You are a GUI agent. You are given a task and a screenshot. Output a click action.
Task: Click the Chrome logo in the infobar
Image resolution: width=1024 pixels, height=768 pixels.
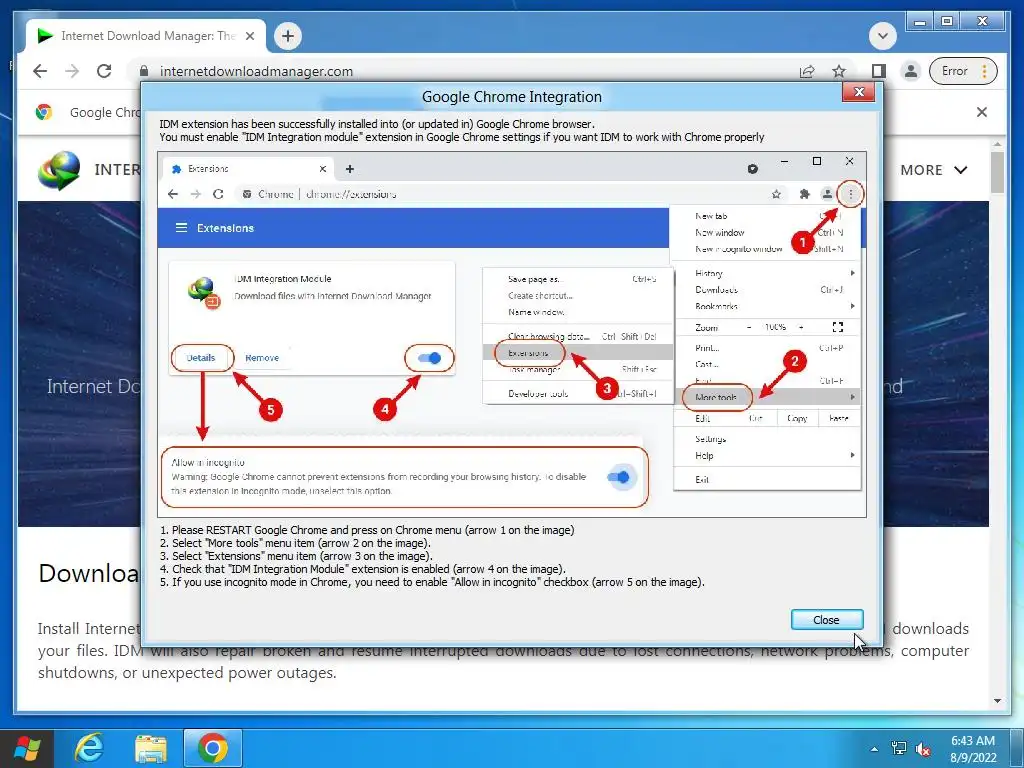tap(44, 112)
